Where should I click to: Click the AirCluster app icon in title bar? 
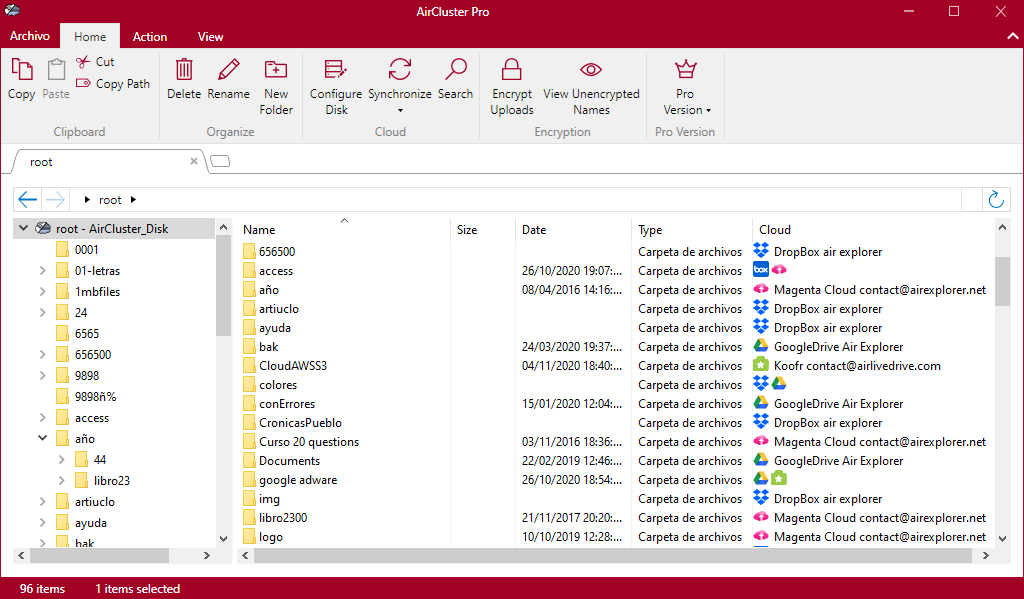pos(12,10)
